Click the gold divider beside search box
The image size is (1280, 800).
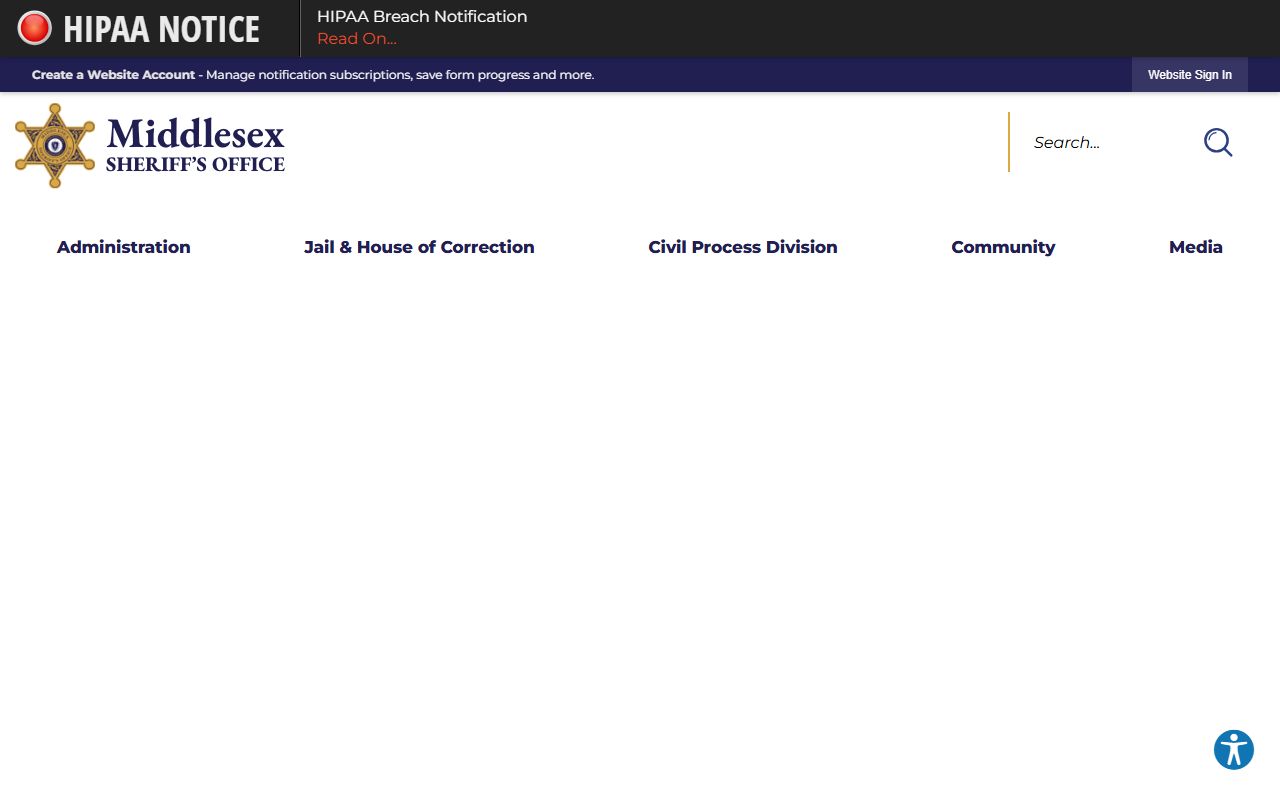pos(1009,142)
